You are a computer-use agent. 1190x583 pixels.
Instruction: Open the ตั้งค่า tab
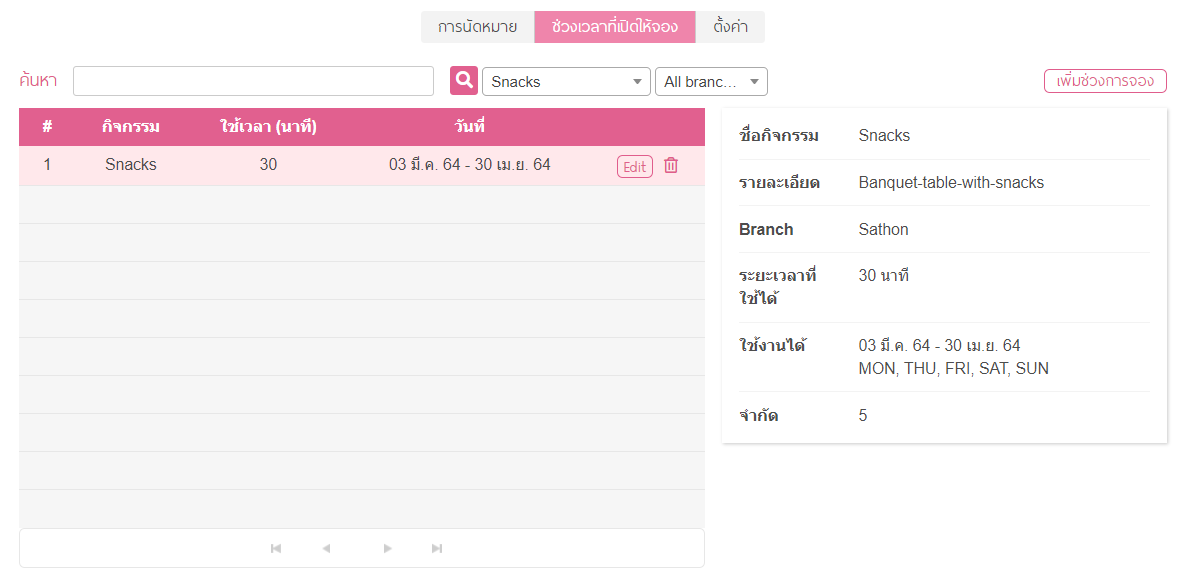coord(730,27)
